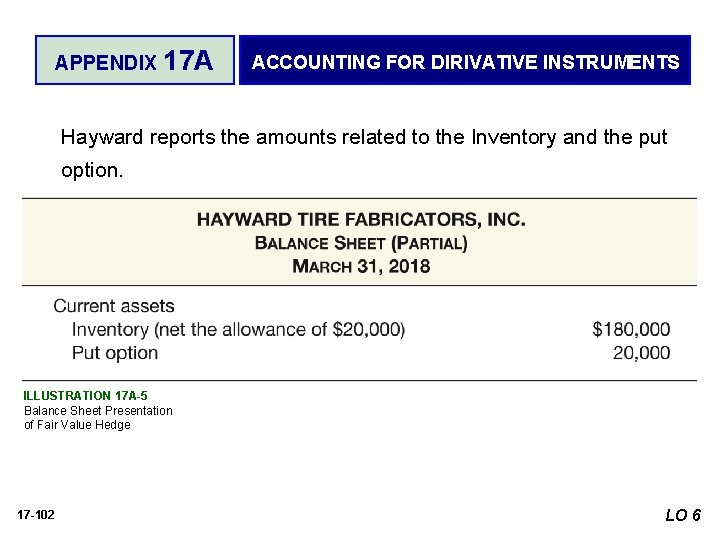Click the Current assets row label
This screenshot has height=540, width=720.
(x=114, y=306)
